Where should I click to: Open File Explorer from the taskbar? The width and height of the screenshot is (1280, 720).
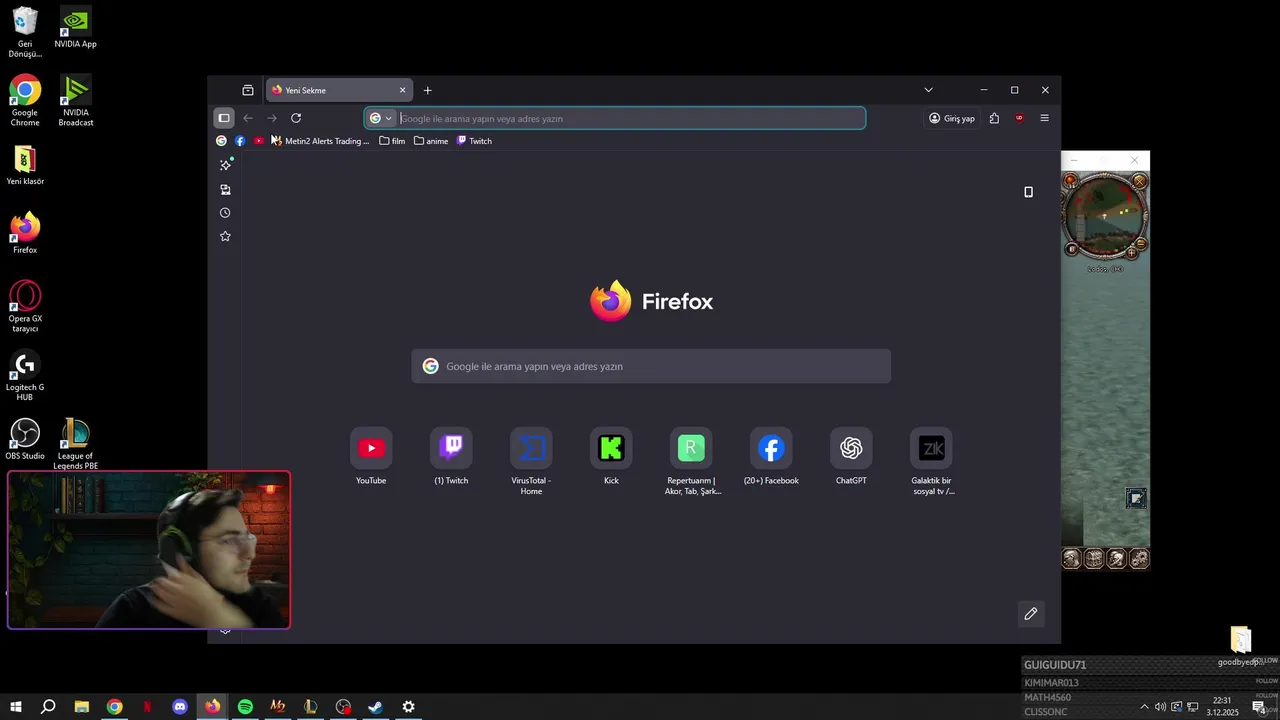[x=82, y=707]
